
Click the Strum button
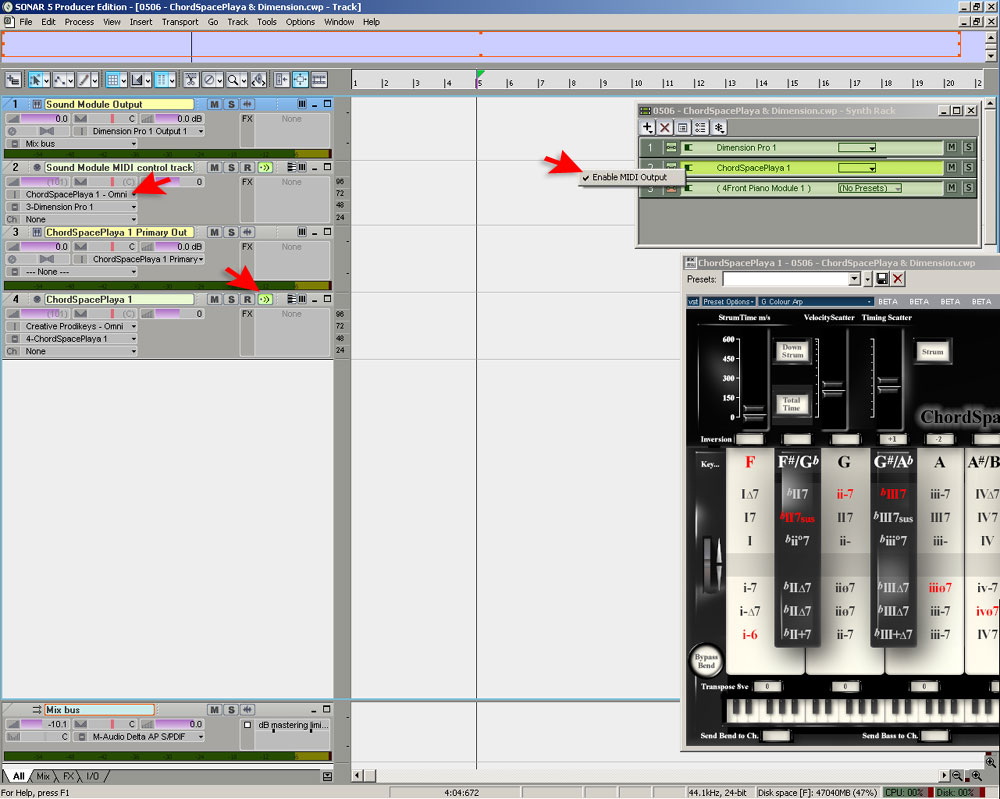(932, 351)
